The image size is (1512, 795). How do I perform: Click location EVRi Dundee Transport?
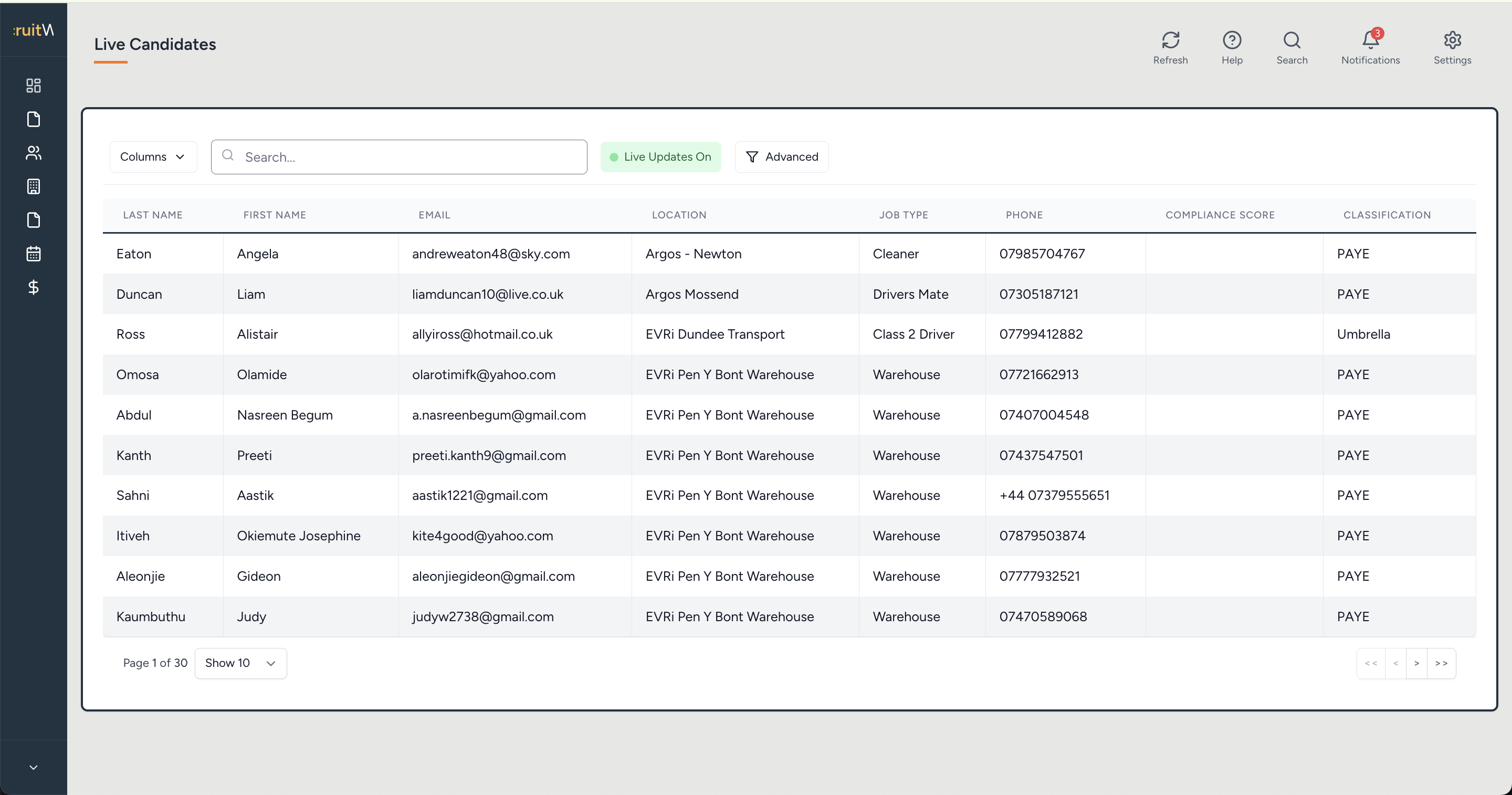[x=715, y=334]
